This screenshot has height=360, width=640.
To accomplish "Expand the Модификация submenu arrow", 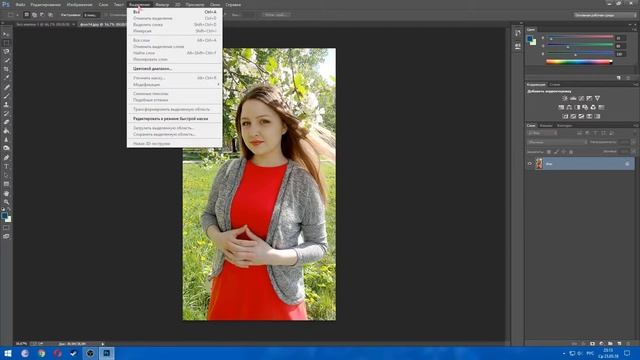I will (x=218, y=84).
